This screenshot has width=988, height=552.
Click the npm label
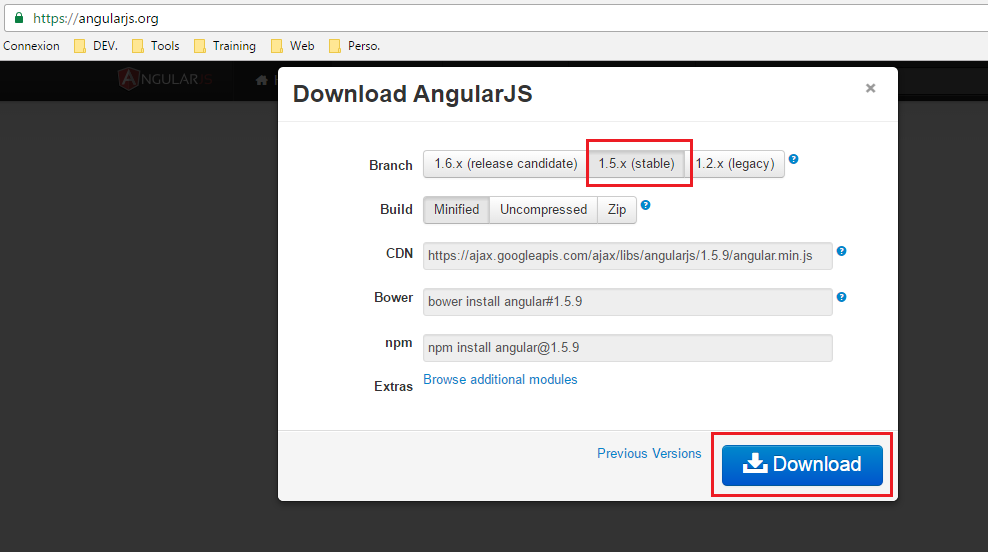coord(399,343)
